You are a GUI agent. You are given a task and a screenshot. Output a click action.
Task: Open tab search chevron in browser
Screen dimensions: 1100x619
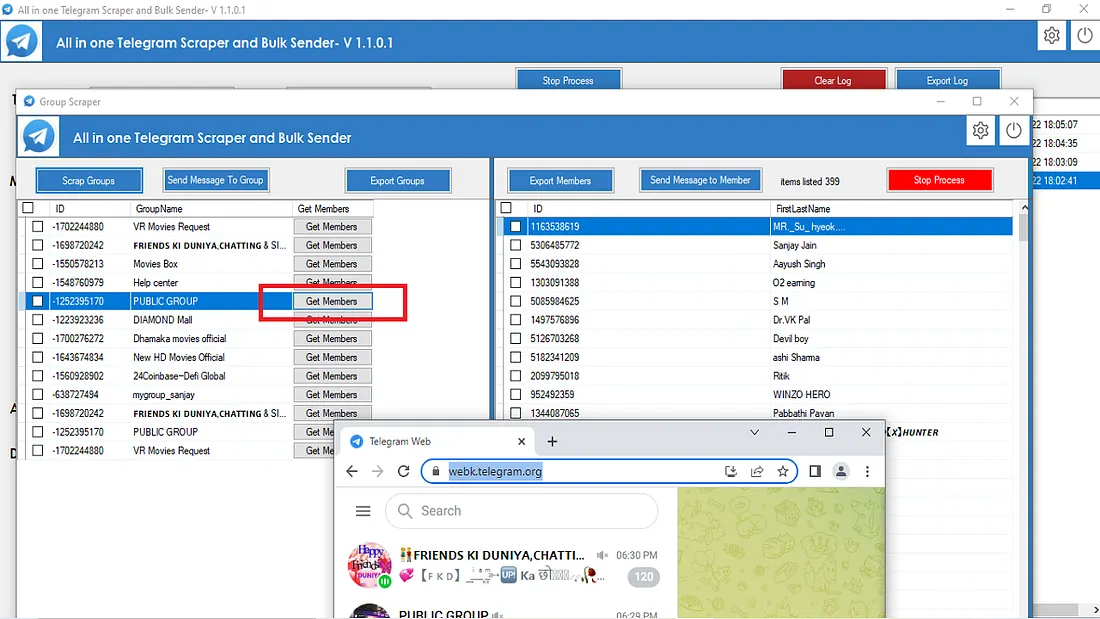point(754,432)
